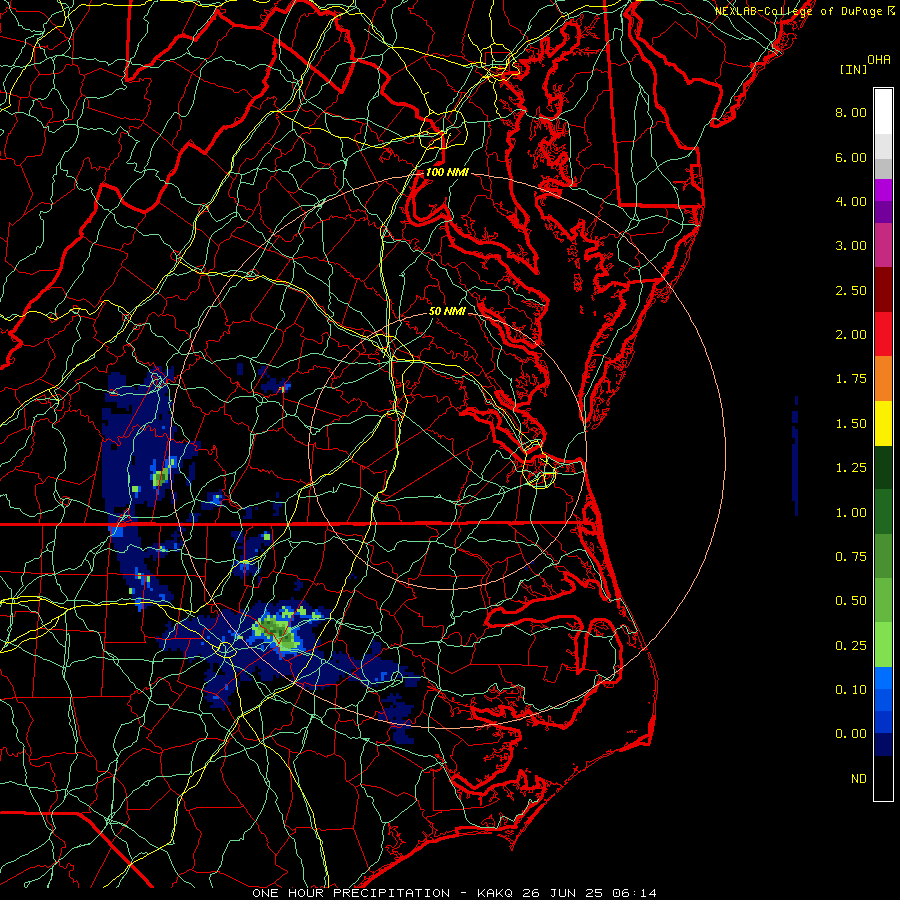The width and height of the screenshot is (900, 900).
Task: Click the OHA product code label
Action: pyautogui.click(x=879, y=60)
